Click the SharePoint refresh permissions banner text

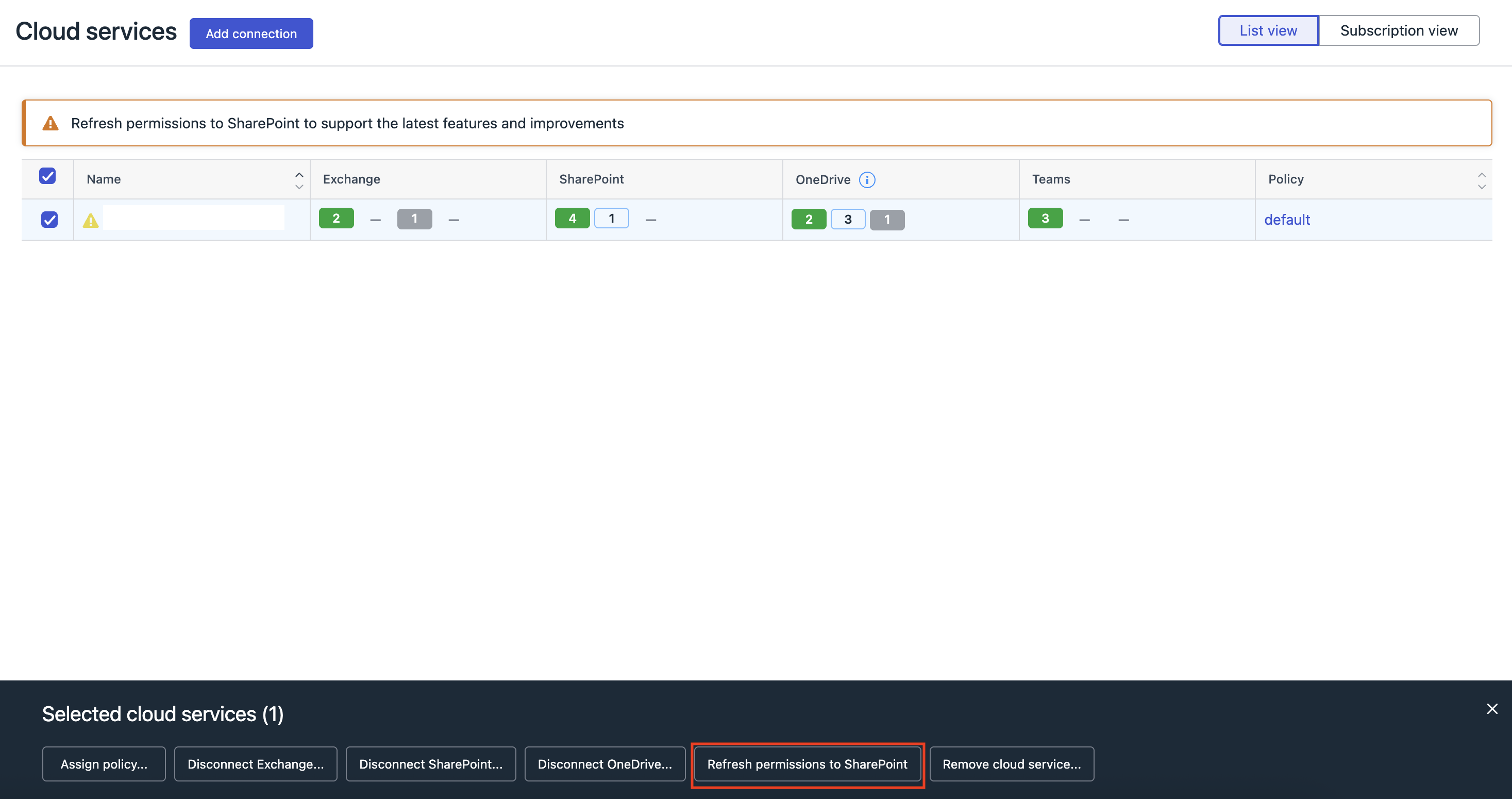click(347, 123)
